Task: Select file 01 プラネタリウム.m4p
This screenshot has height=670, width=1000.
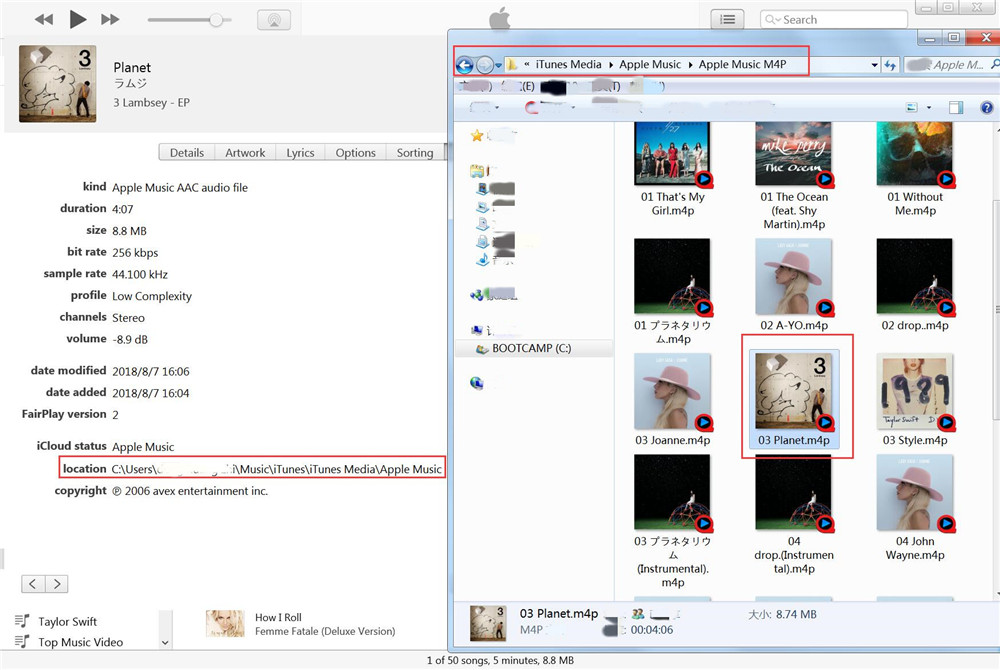Action: tap(672, 292)
